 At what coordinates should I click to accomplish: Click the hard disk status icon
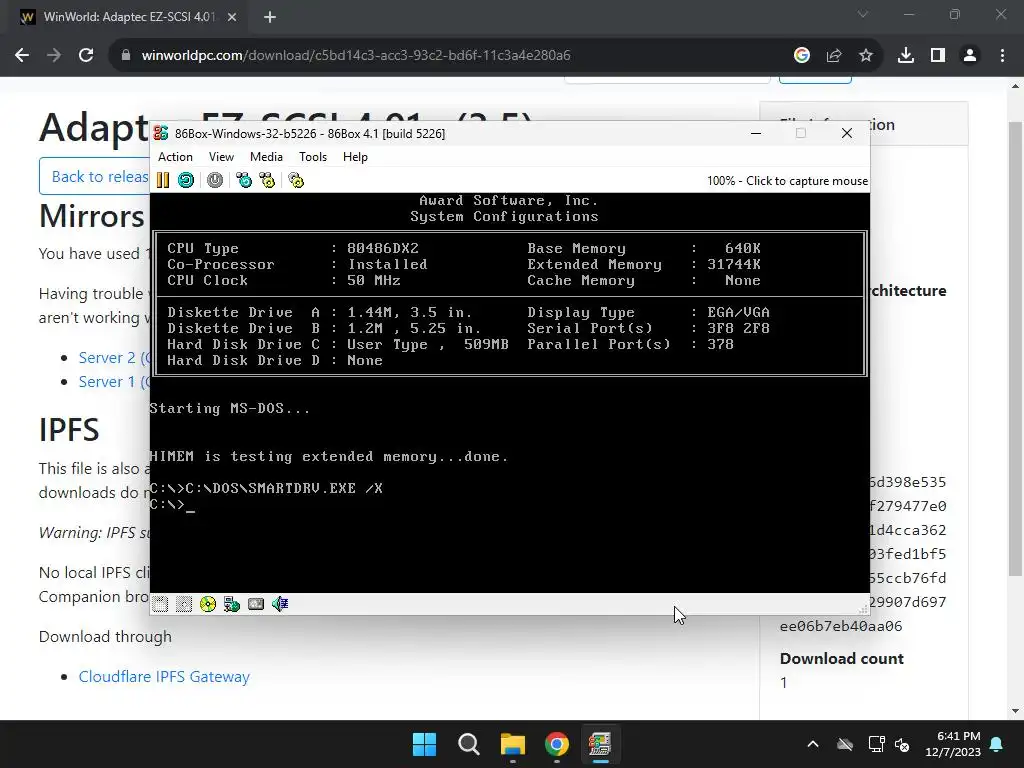pyautogui.click(x=256, y=604)
